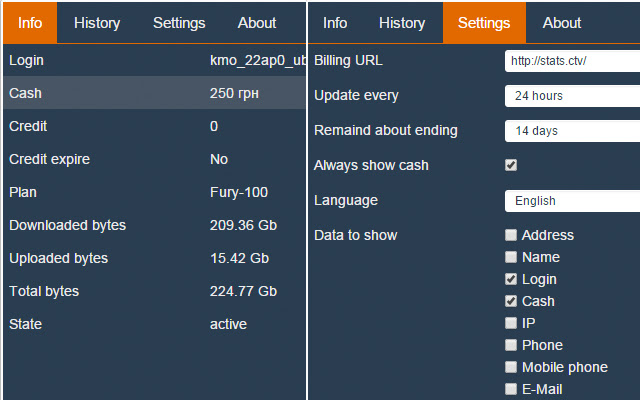Open About tab in left panel
Screen dimensions: 640x400
click(257, 23)
